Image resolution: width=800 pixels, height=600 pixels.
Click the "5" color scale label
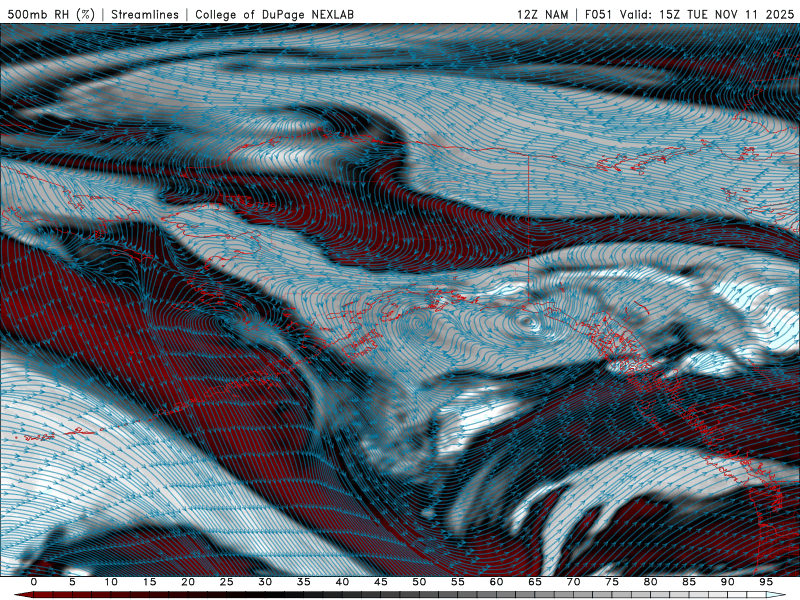tap(72, 582)
